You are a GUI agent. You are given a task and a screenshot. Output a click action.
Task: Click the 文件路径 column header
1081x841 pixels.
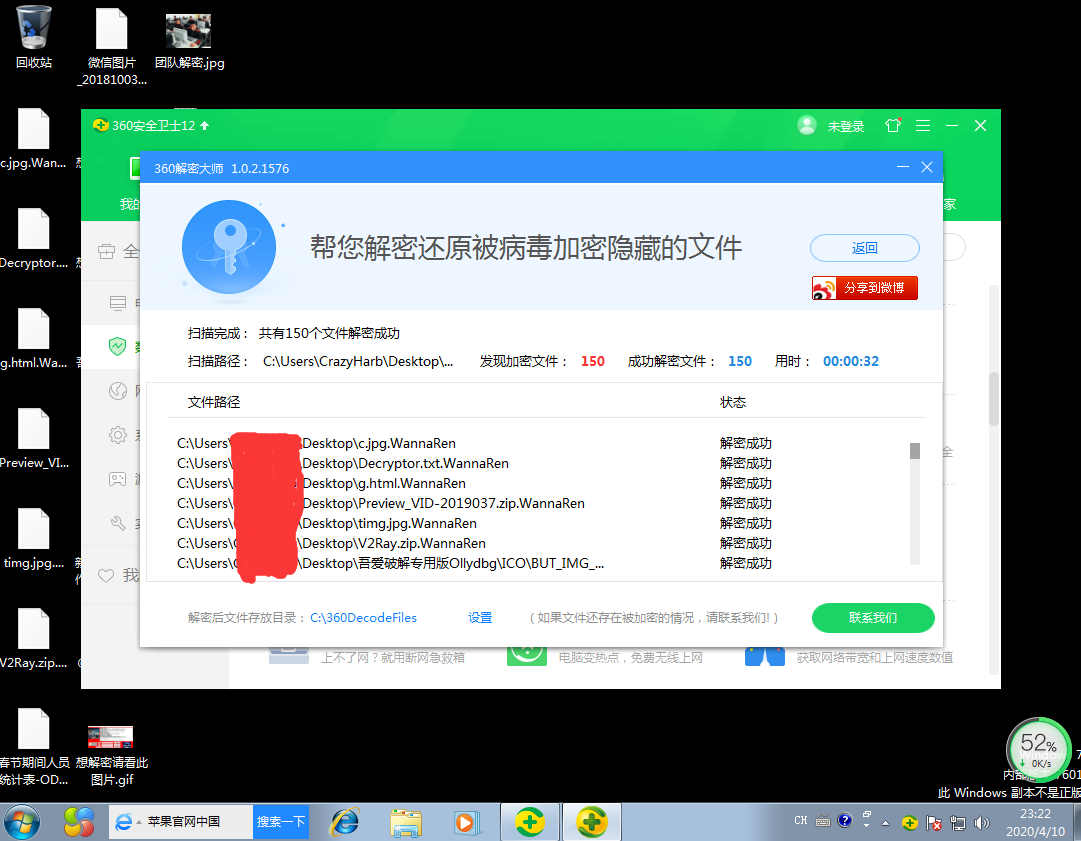tap(214, 402)
